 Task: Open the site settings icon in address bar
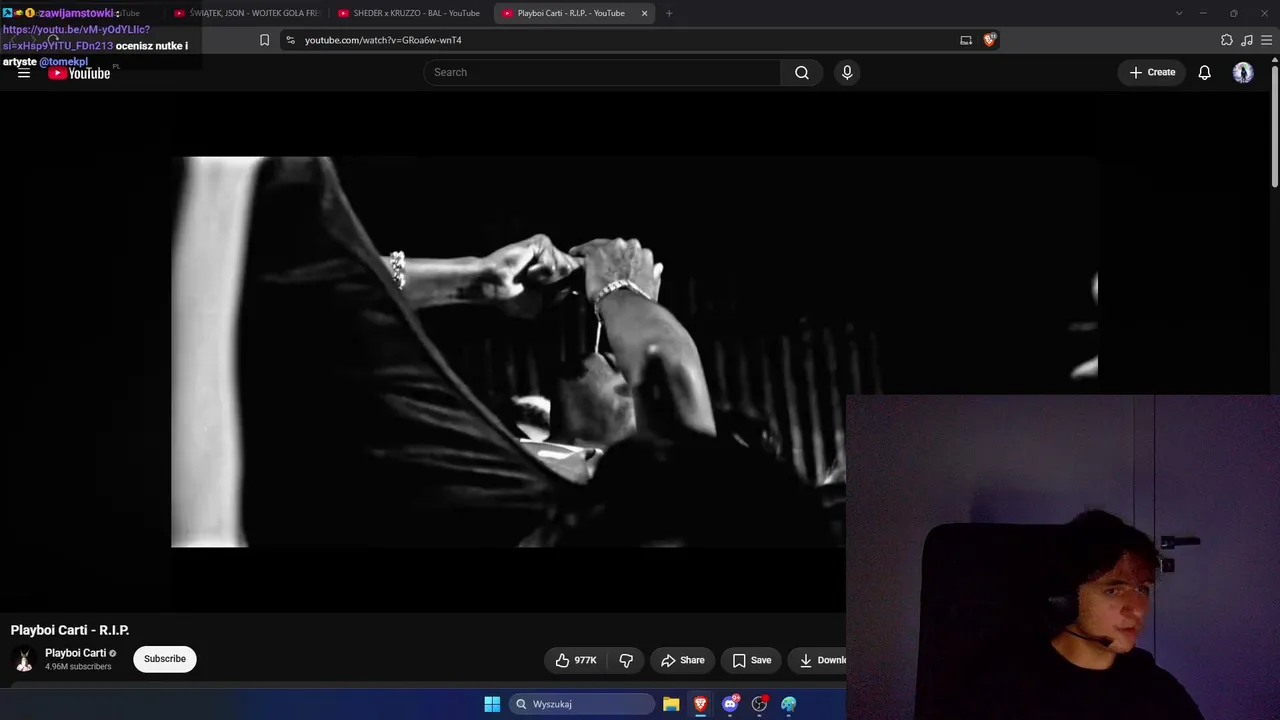coord(290,40)
